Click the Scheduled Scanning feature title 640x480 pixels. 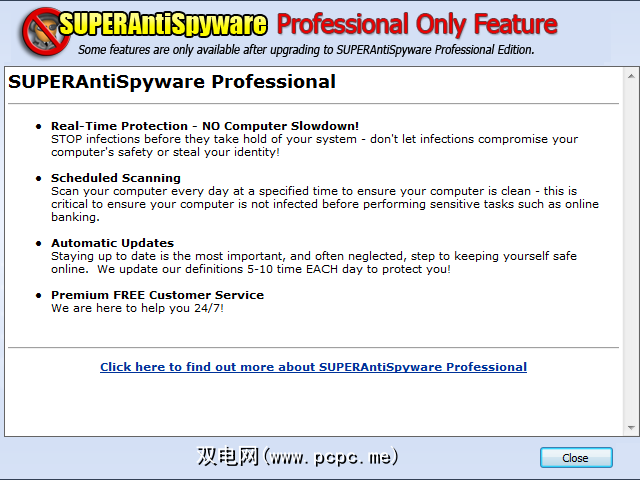point(116,178)
